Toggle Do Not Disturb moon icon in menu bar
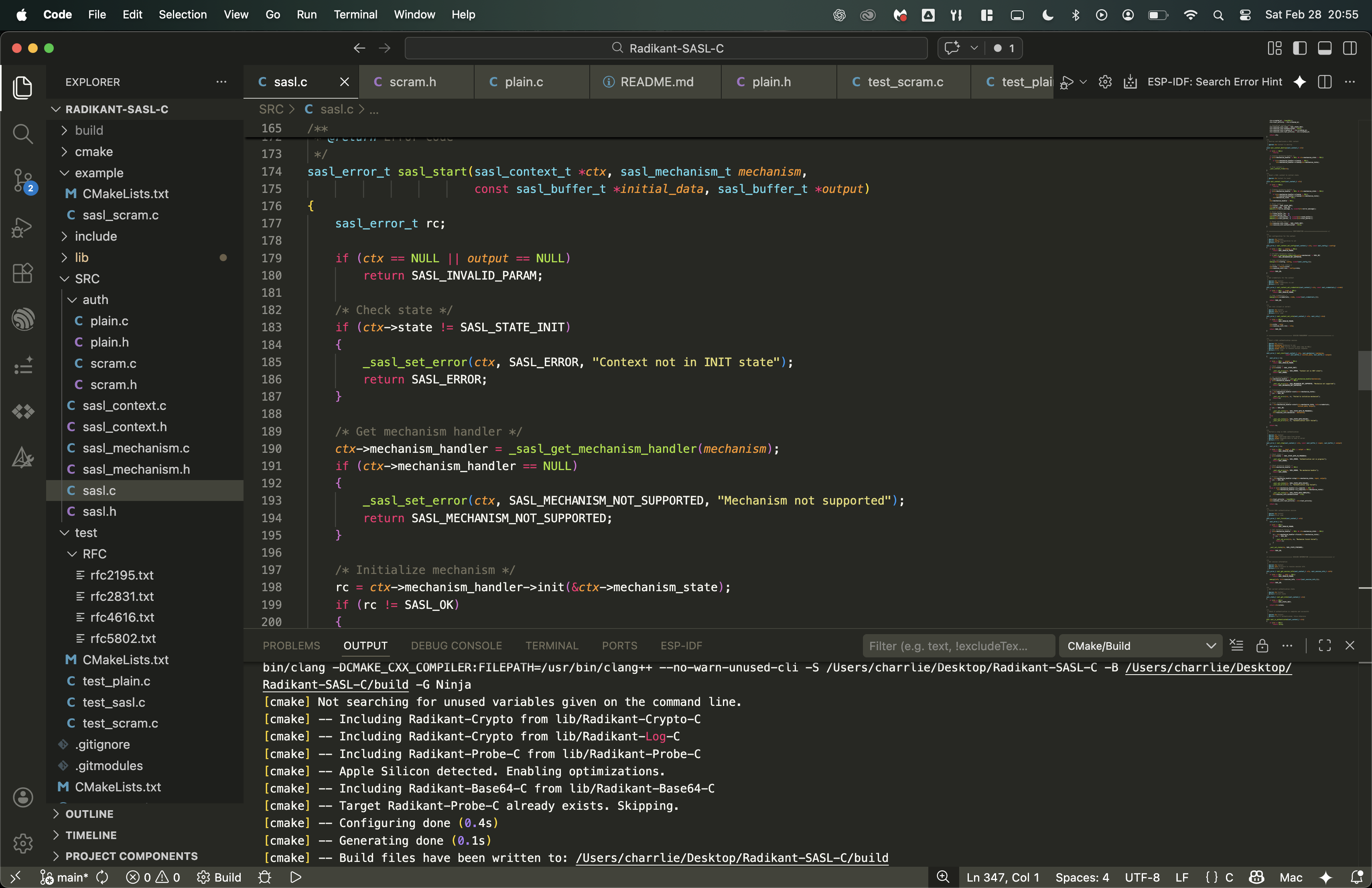Screen dimensions: 1372x888 (1048, 15)
